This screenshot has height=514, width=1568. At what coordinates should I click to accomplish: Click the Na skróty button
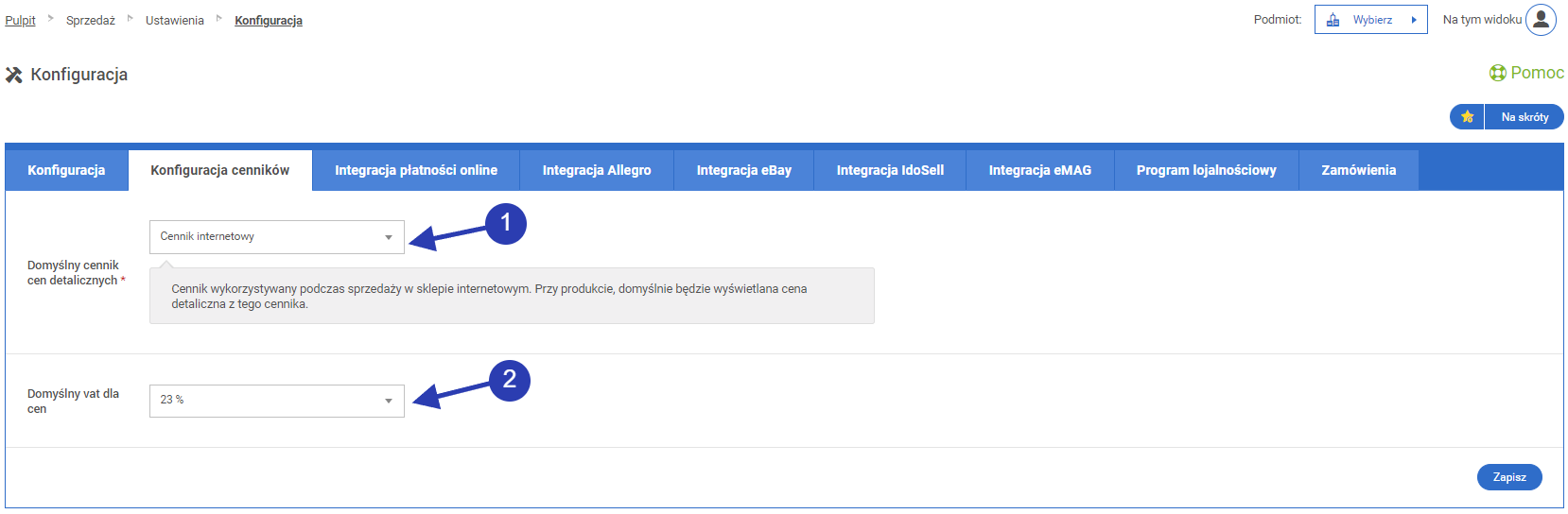click(x=1524, y=117)
